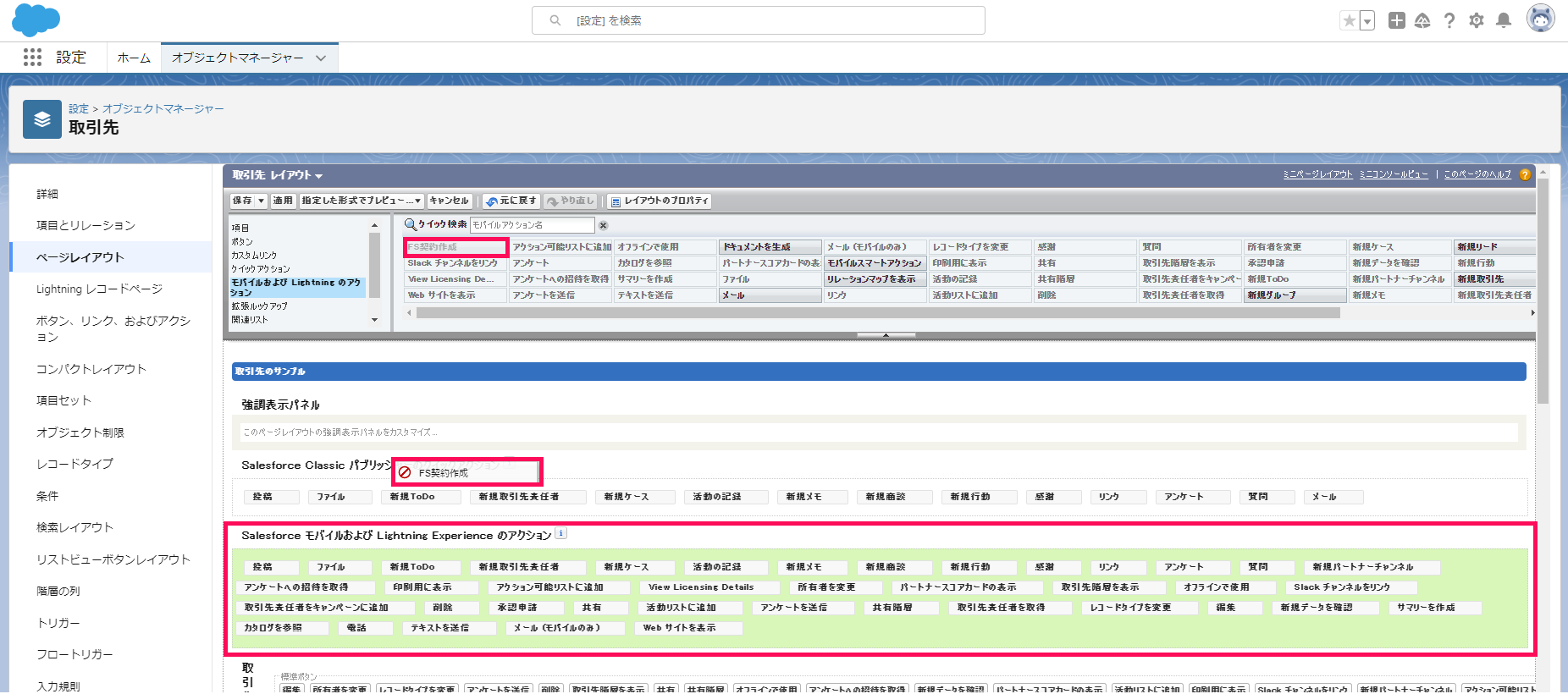Select モバイルスマートアクション in the palette
This screenshot has height=694, width=1568.
[x=875, y=263]
